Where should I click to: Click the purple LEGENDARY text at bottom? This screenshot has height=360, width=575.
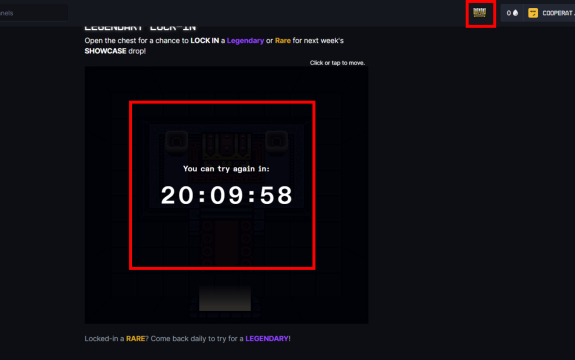267,339
